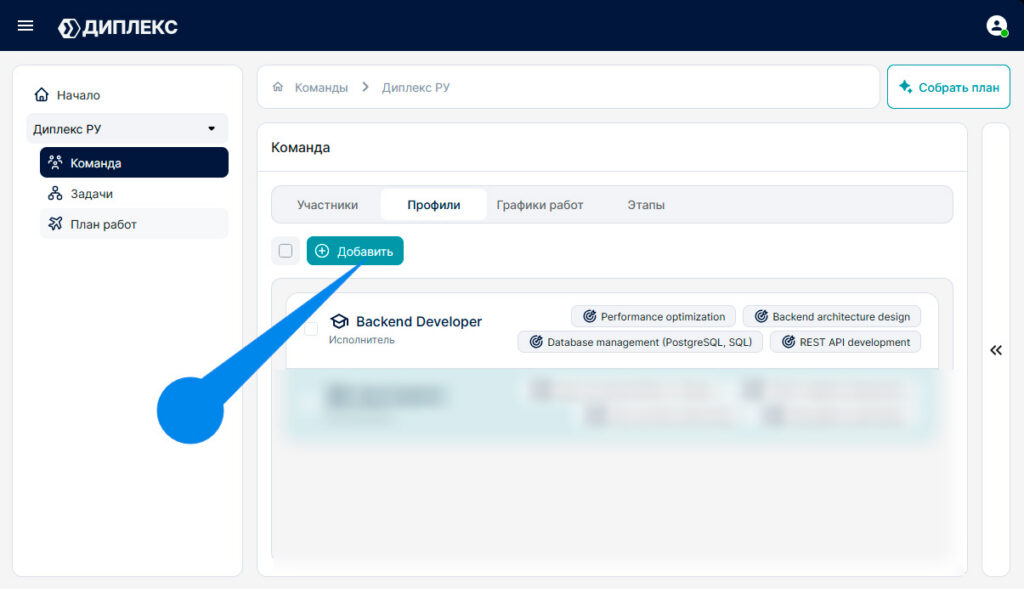This screenshot has width=1024, height=589.
Task: Open the user account avatar
Action: coord(997,26)
